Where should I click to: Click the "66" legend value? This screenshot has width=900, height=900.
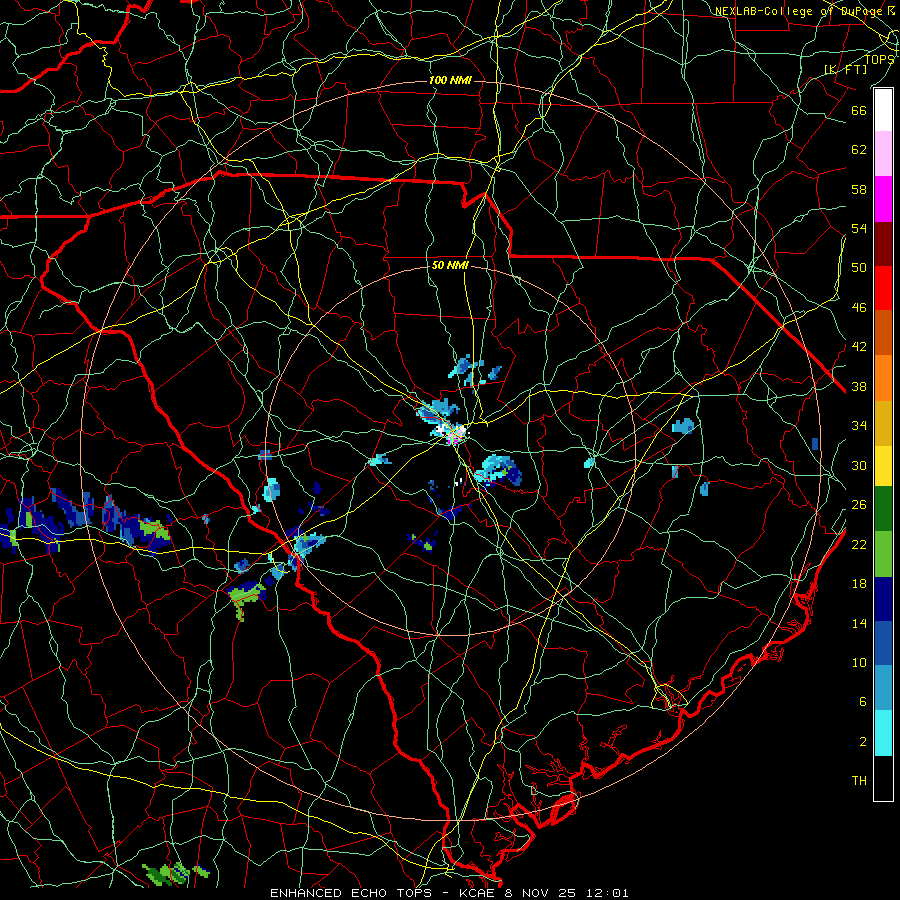point(859,110)
